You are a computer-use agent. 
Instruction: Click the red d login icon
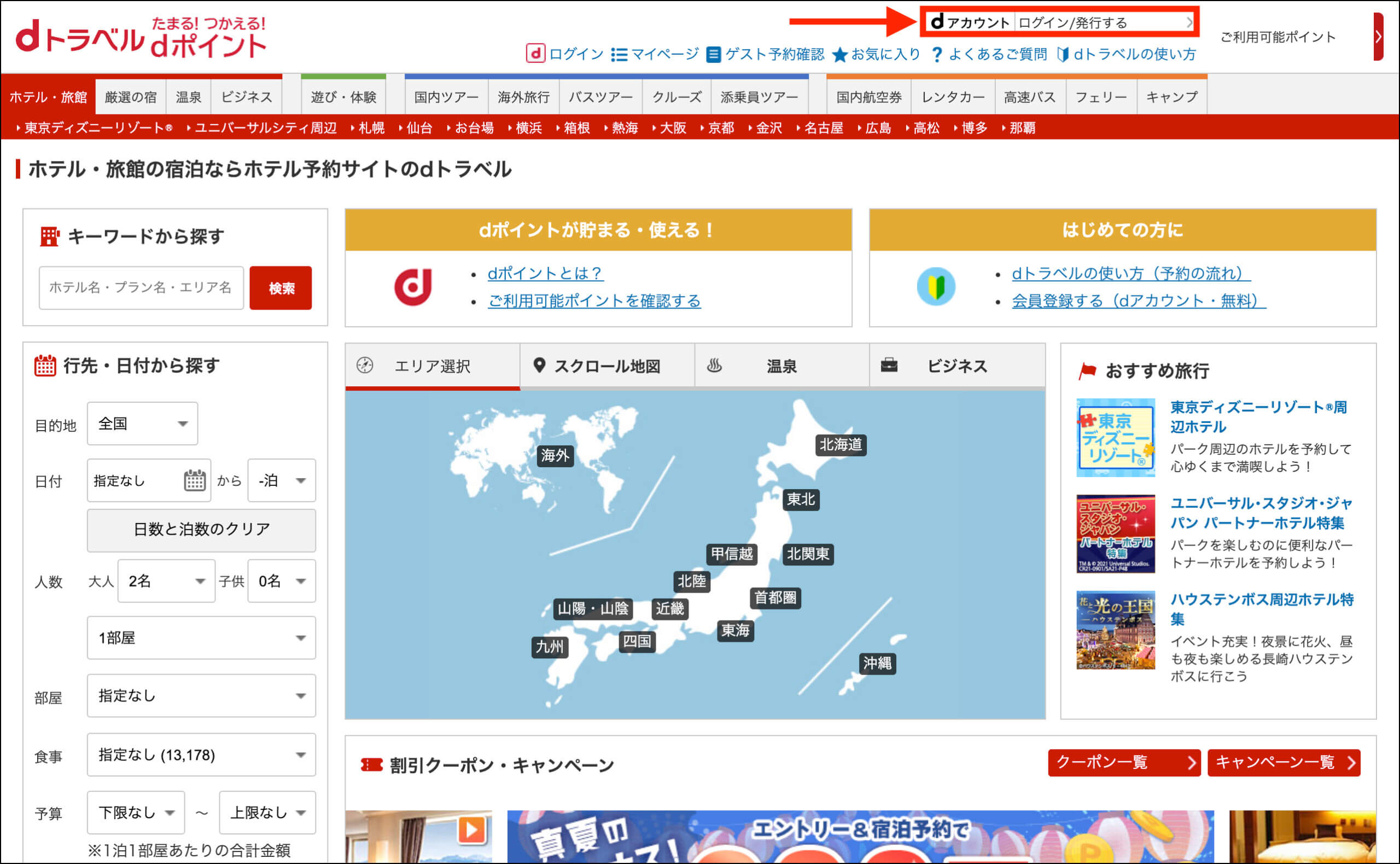(535, 54)
